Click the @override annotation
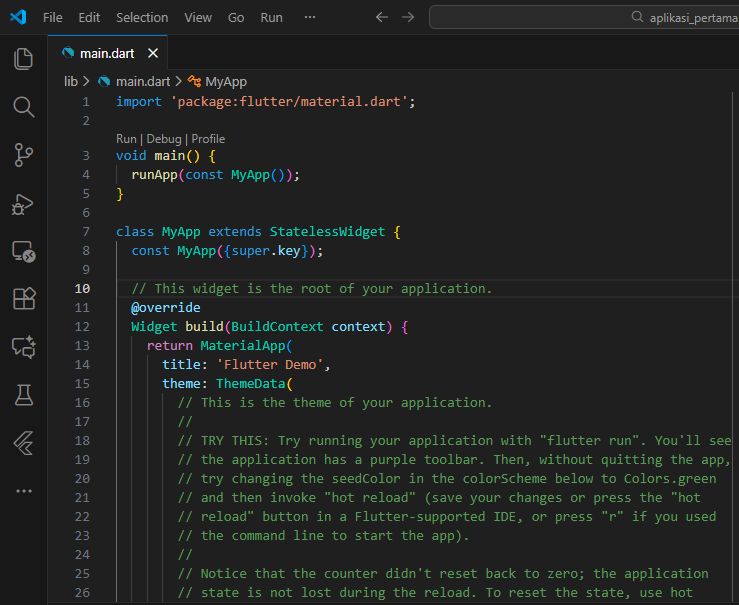The height and width of the screenshot is (605, 739). coord(166,308)
